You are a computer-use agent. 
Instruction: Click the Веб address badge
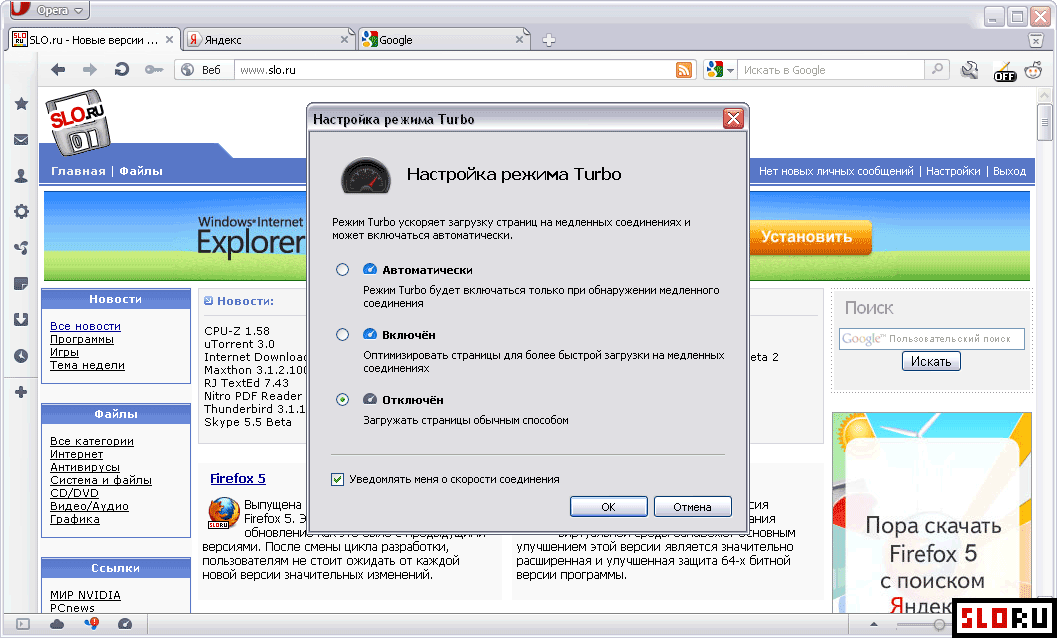(202, 70)
